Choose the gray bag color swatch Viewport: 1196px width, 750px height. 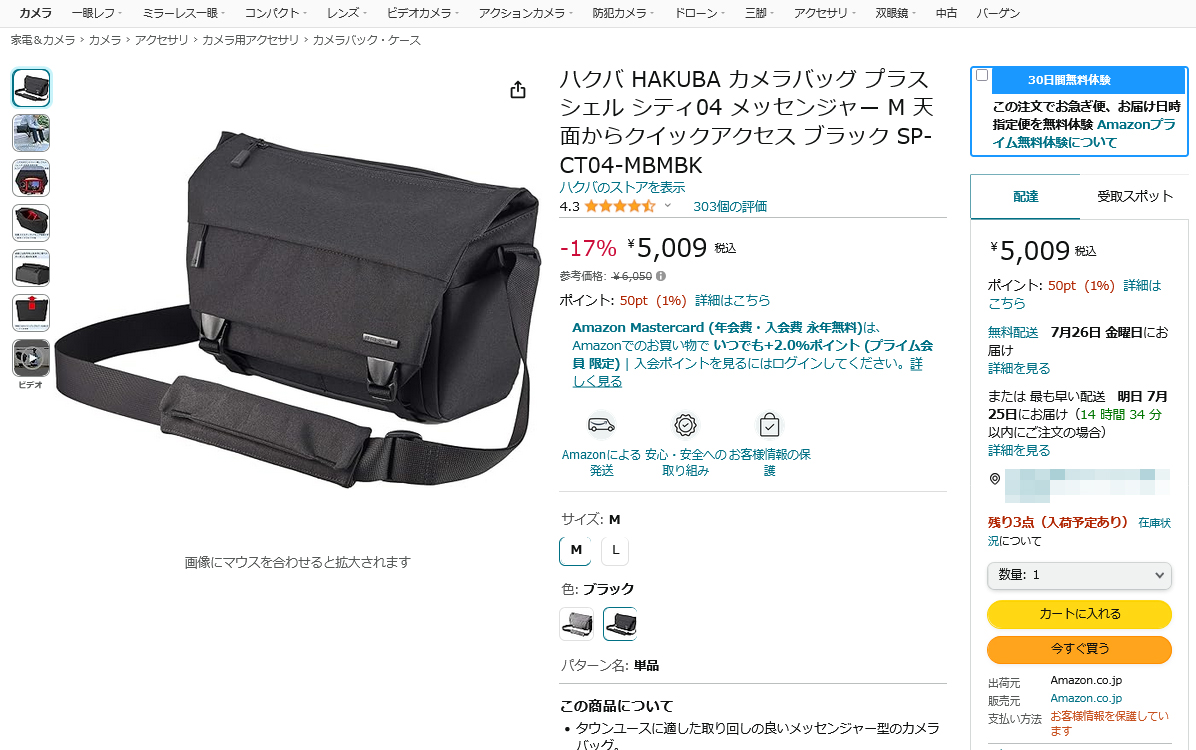577,624
